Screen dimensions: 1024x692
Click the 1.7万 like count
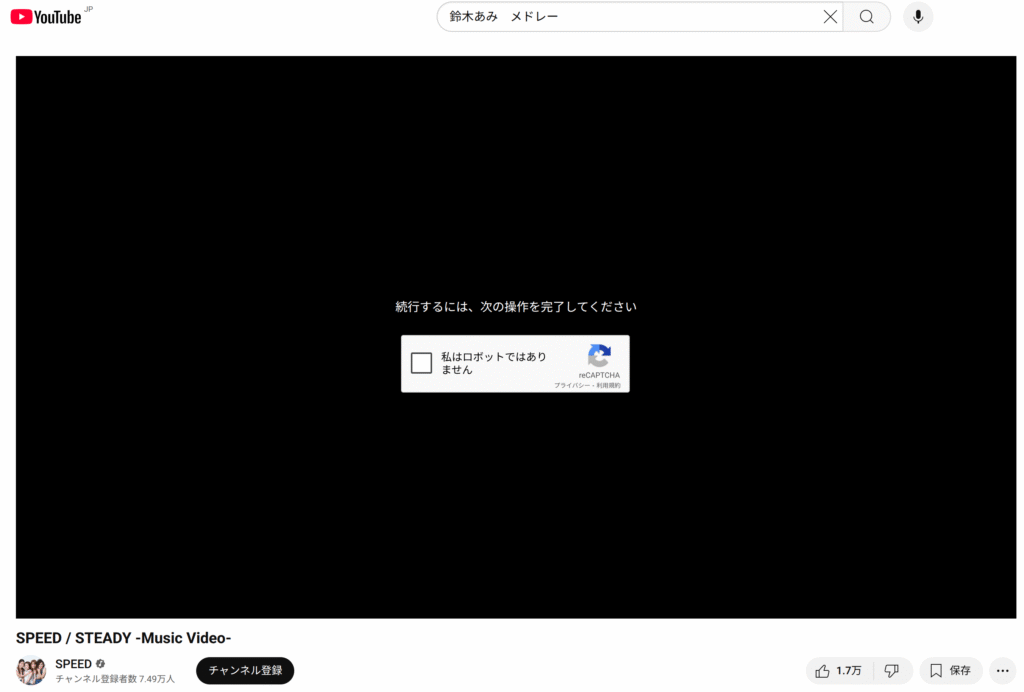tap(849, 671)
